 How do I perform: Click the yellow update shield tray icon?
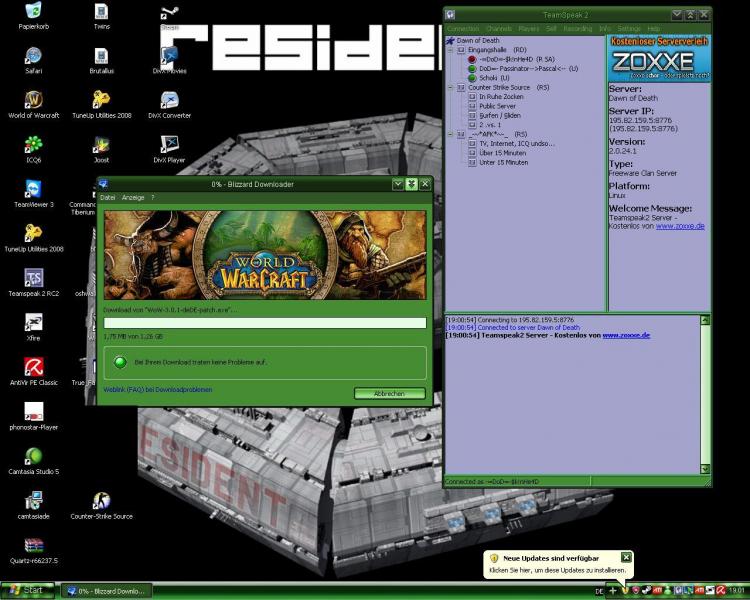click(x=625, y=590)
